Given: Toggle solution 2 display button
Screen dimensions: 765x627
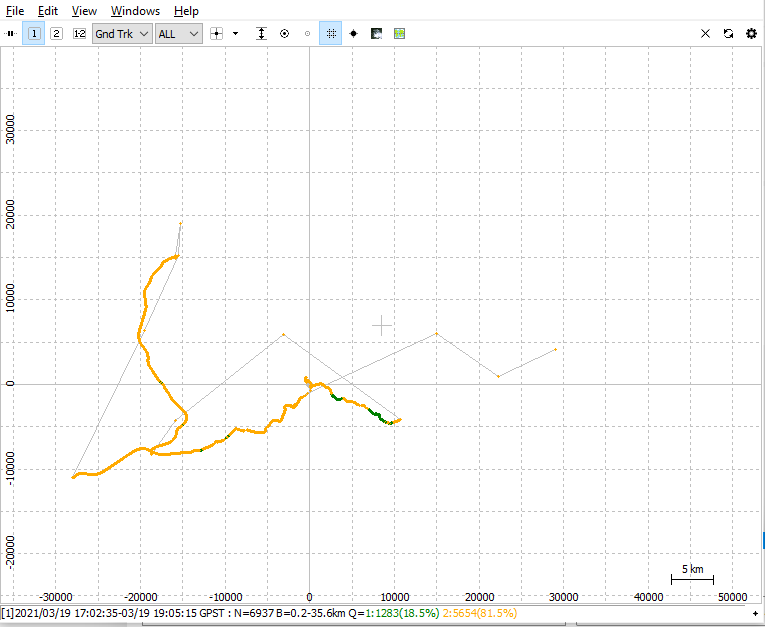Looking at the screenshot, I should (57, 34).
